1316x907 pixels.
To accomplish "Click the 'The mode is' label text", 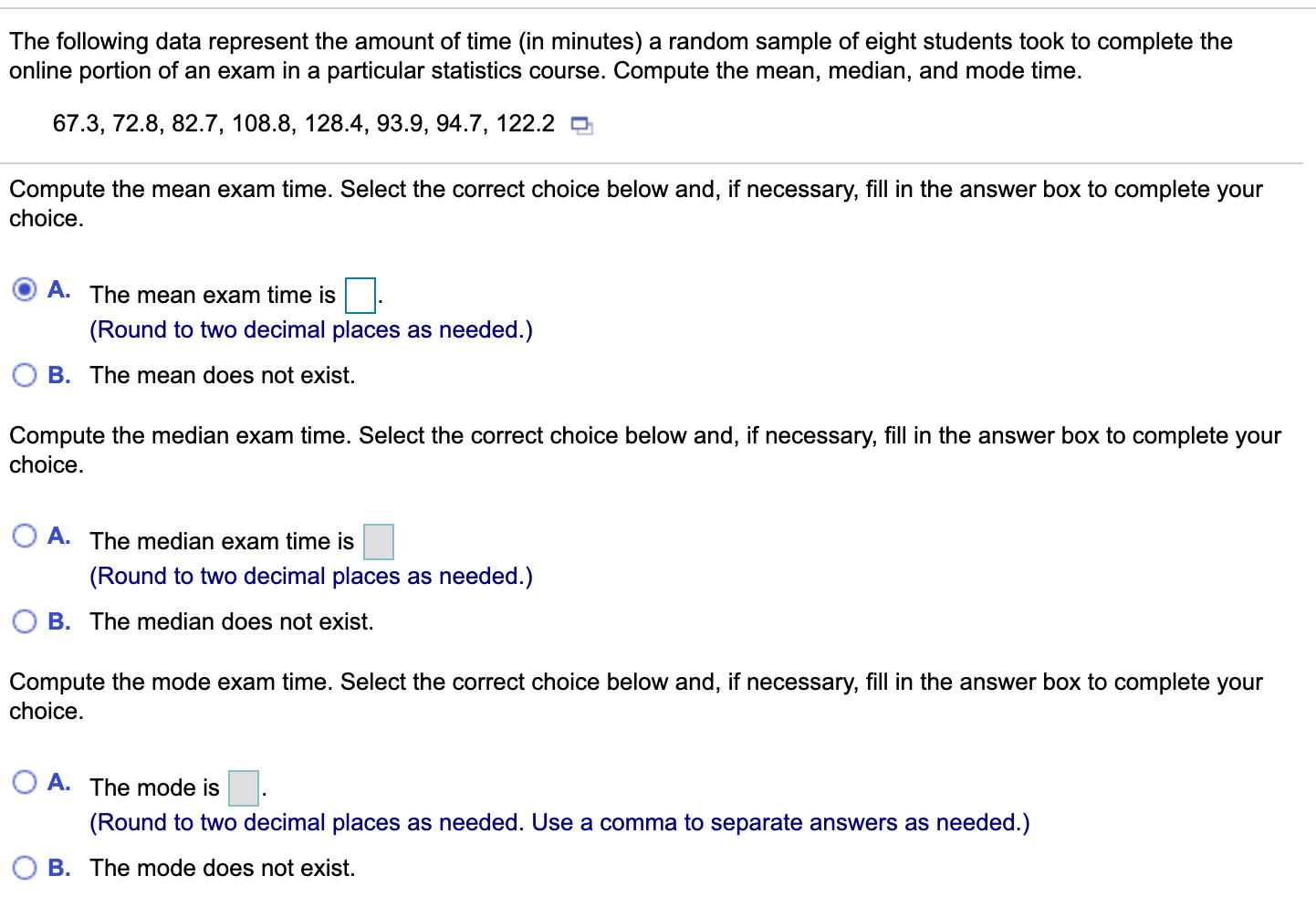I will (155, 787).
